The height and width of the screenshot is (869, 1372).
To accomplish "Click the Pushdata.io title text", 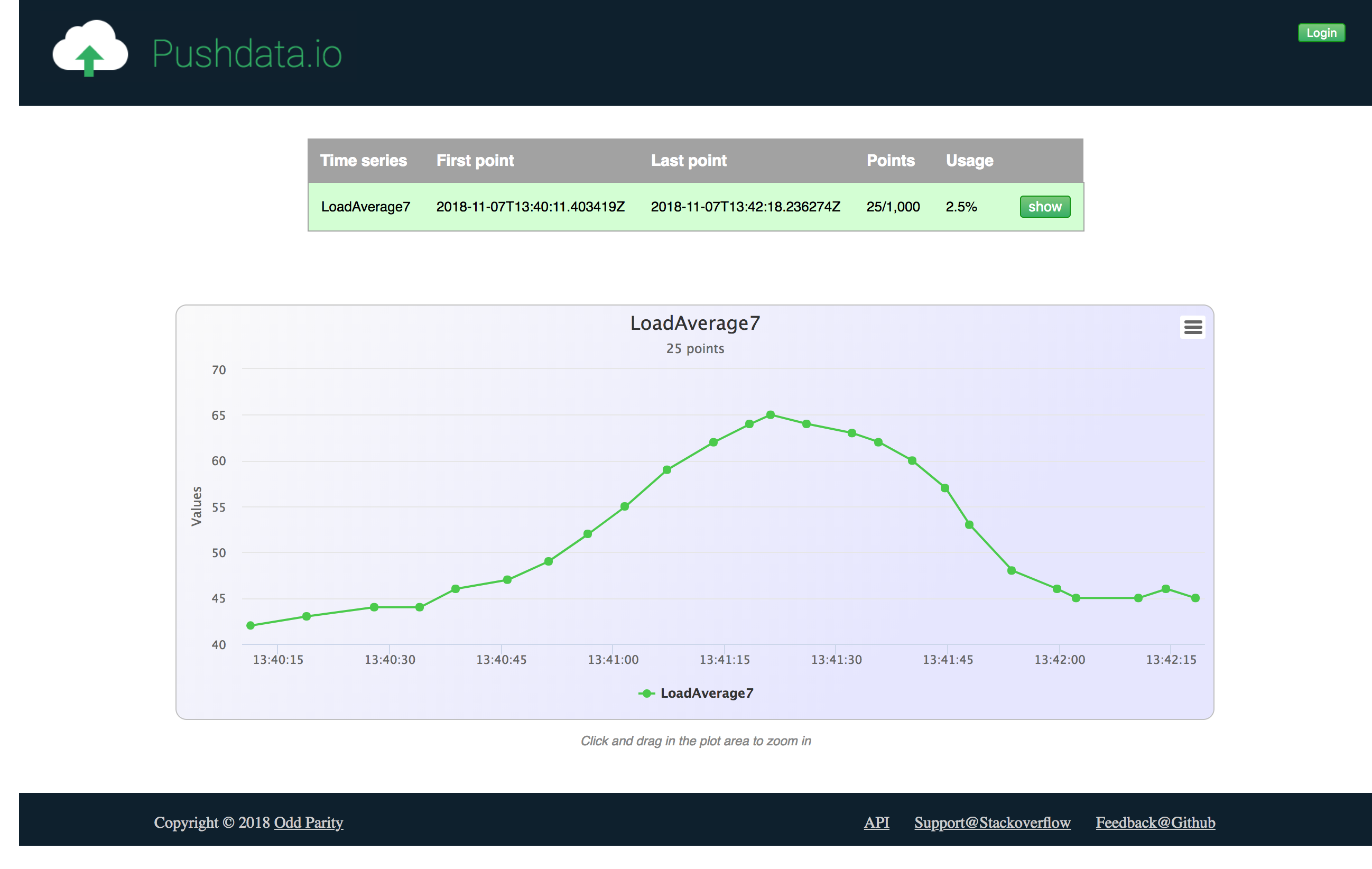I will tap(247, 54).
